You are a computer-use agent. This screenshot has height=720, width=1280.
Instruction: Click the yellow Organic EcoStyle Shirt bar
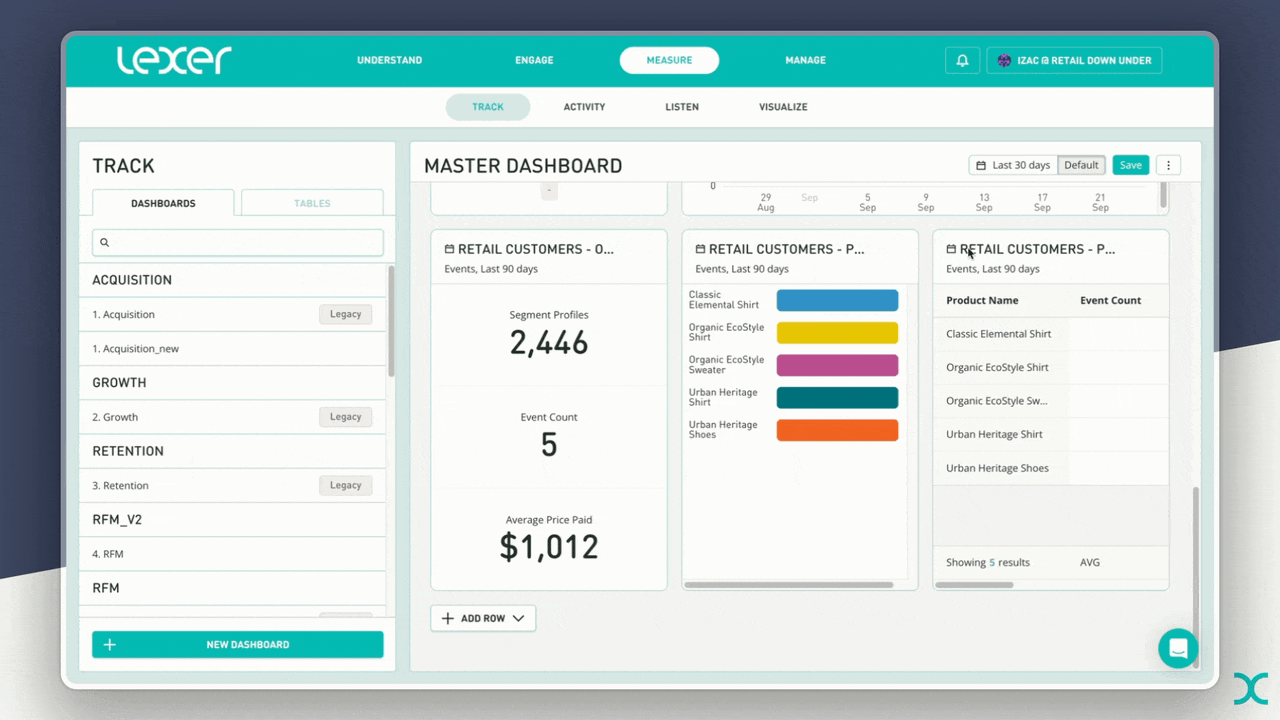click(837, 333)
